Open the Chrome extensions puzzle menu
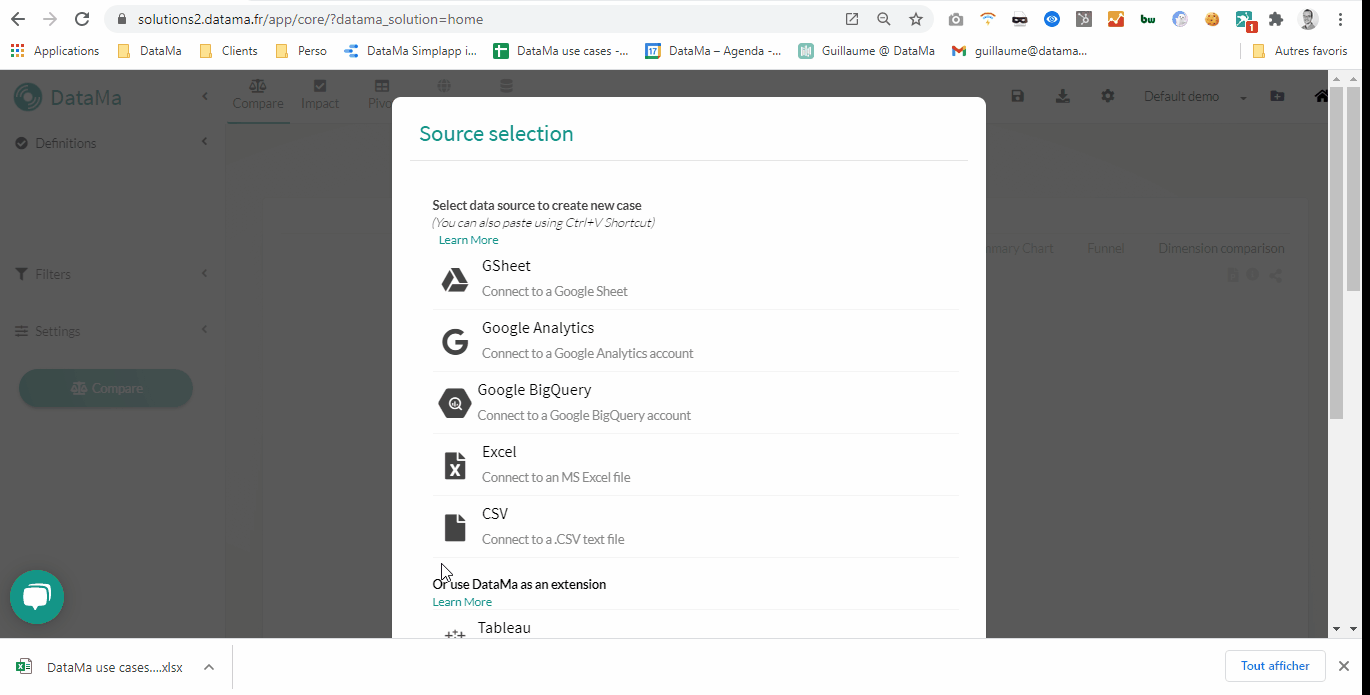The height and width of the screenshot is (695, 1370). pos(1276,19)
